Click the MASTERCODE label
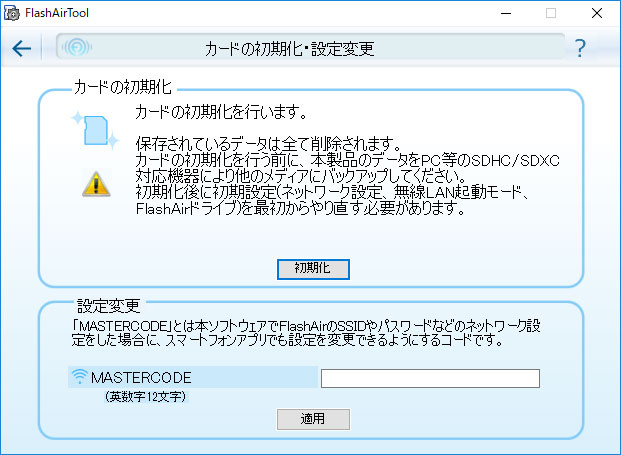Image resolution: width=621 pixels, height=455 pixels. click(x=141, y=377)
